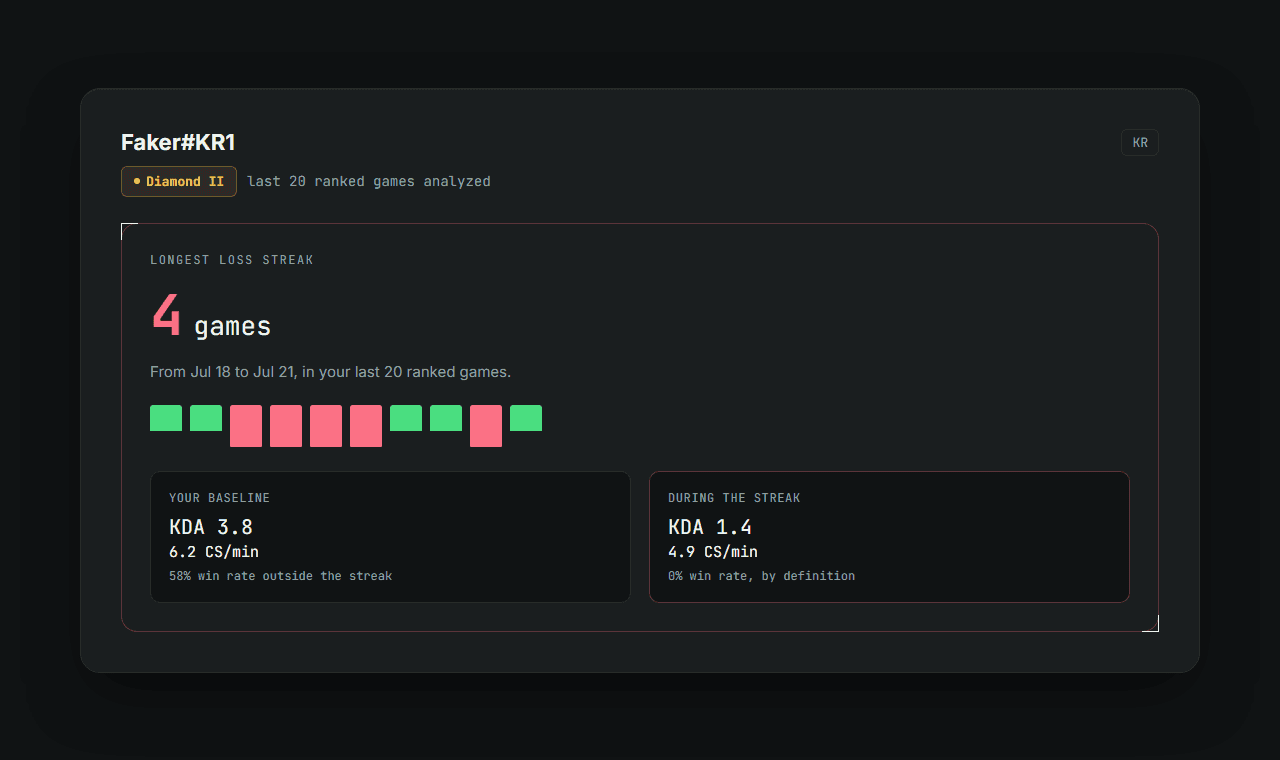Click the KDA 1.4 streak value

710,527
